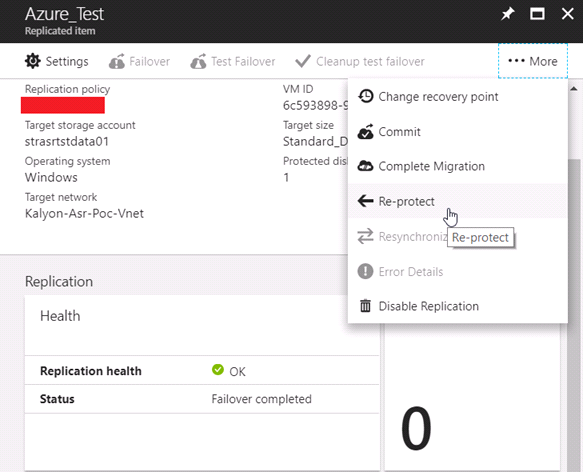Select Re-protect menu entry
583x472 pixels.
tap(457, 201)
